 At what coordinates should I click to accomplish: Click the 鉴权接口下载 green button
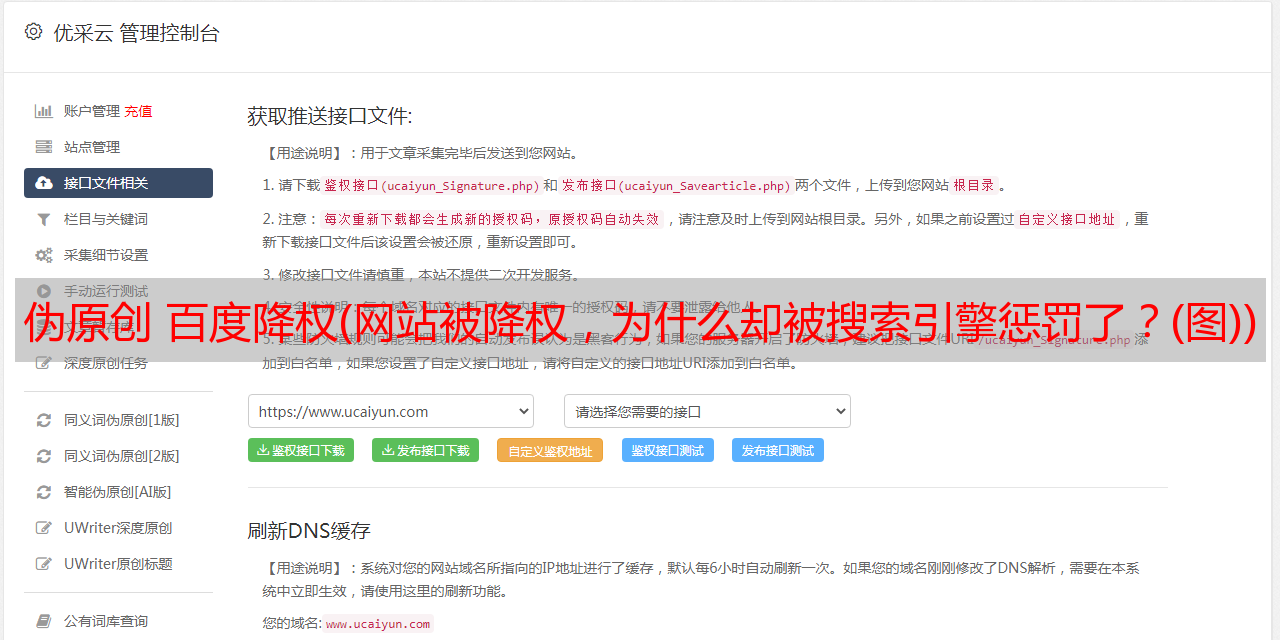[x=301, y=450]
